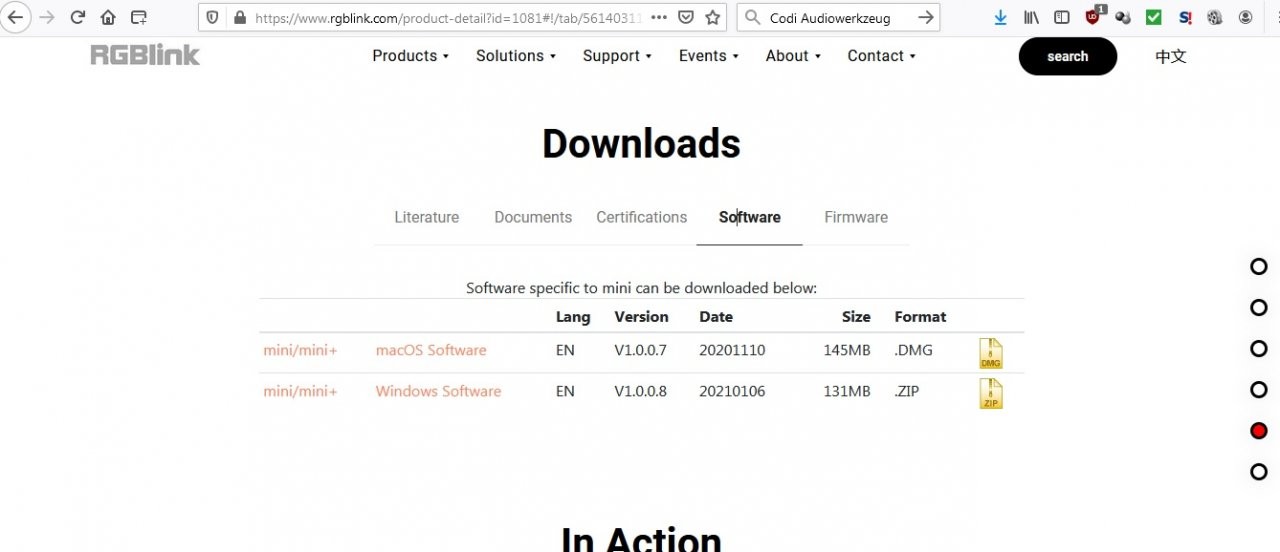Select the active red section dot
This screenshot has width=1280, height=552.
click(x=1259, y=430)
